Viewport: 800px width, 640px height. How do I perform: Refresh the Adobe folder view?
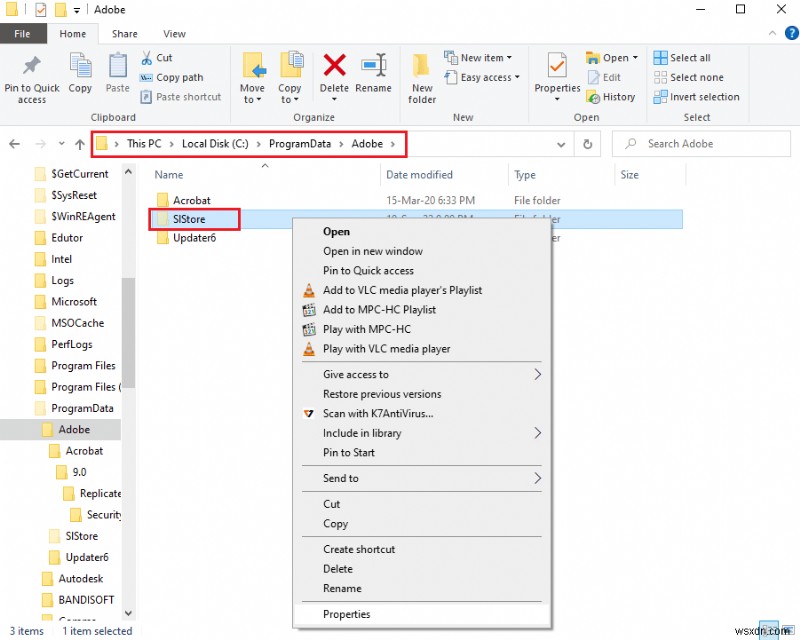point(589,143)
